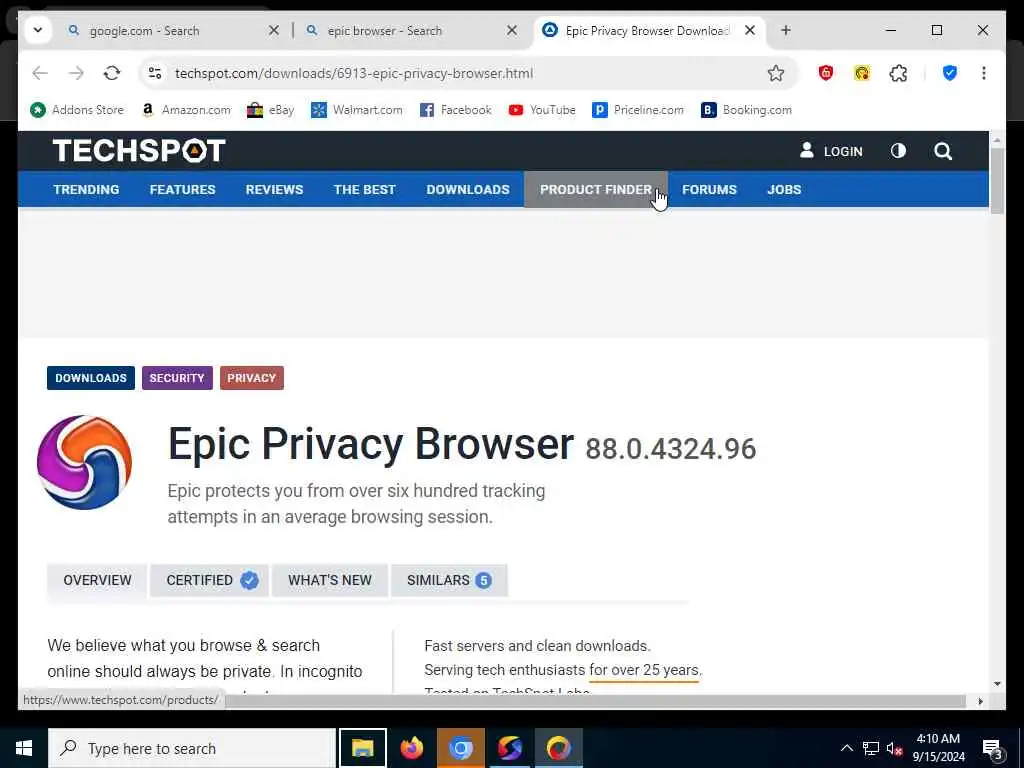This screenshot has width=1024, height=768.
Task: Click the blue shield checkmark icon
Action: [x=950, y=73]
